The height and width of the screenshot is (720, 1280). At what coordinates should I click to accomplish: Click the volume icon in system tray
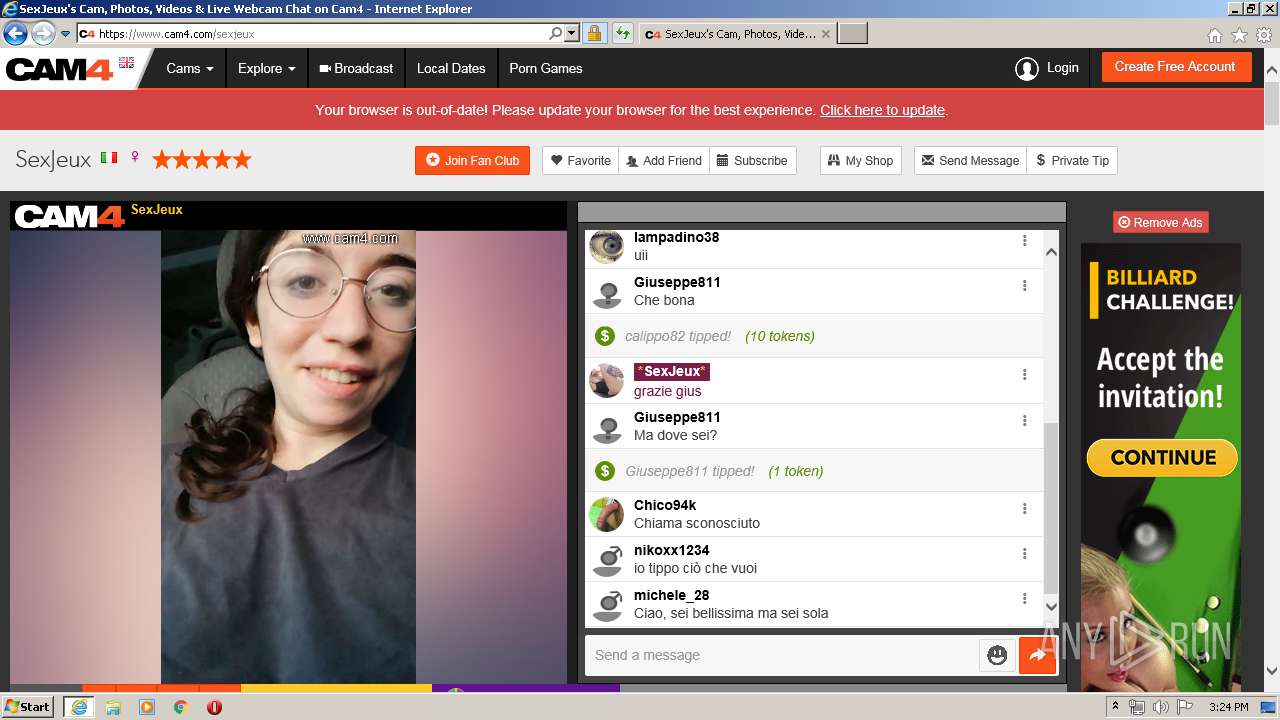(x=1160, y=707)
